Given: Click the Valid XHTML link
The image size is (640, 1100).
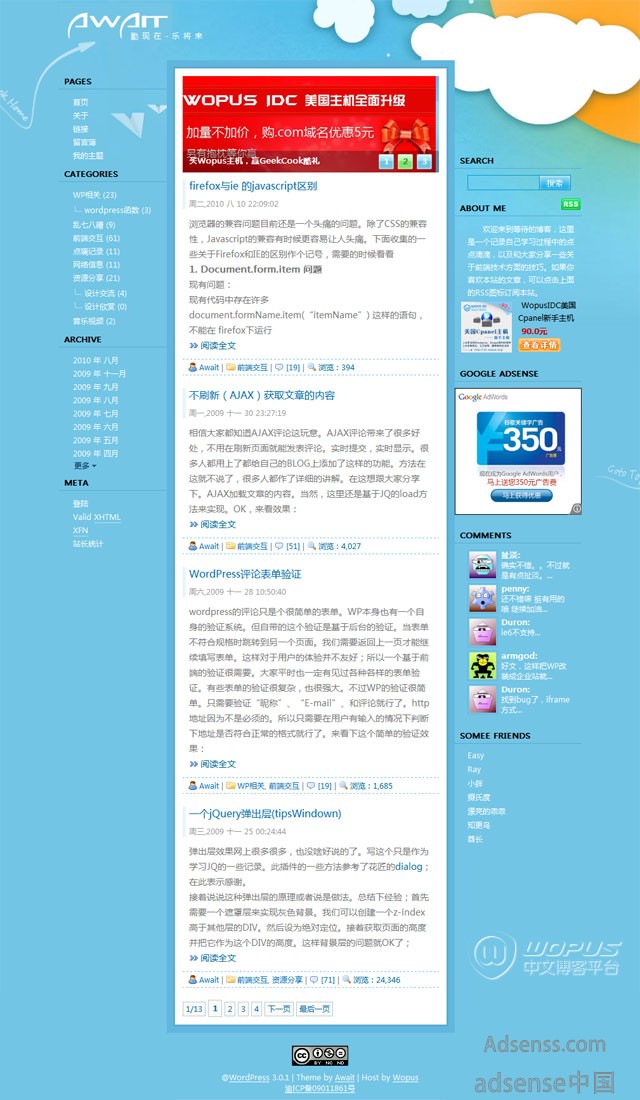Looking at the screenshot, I should click(97, 517).
